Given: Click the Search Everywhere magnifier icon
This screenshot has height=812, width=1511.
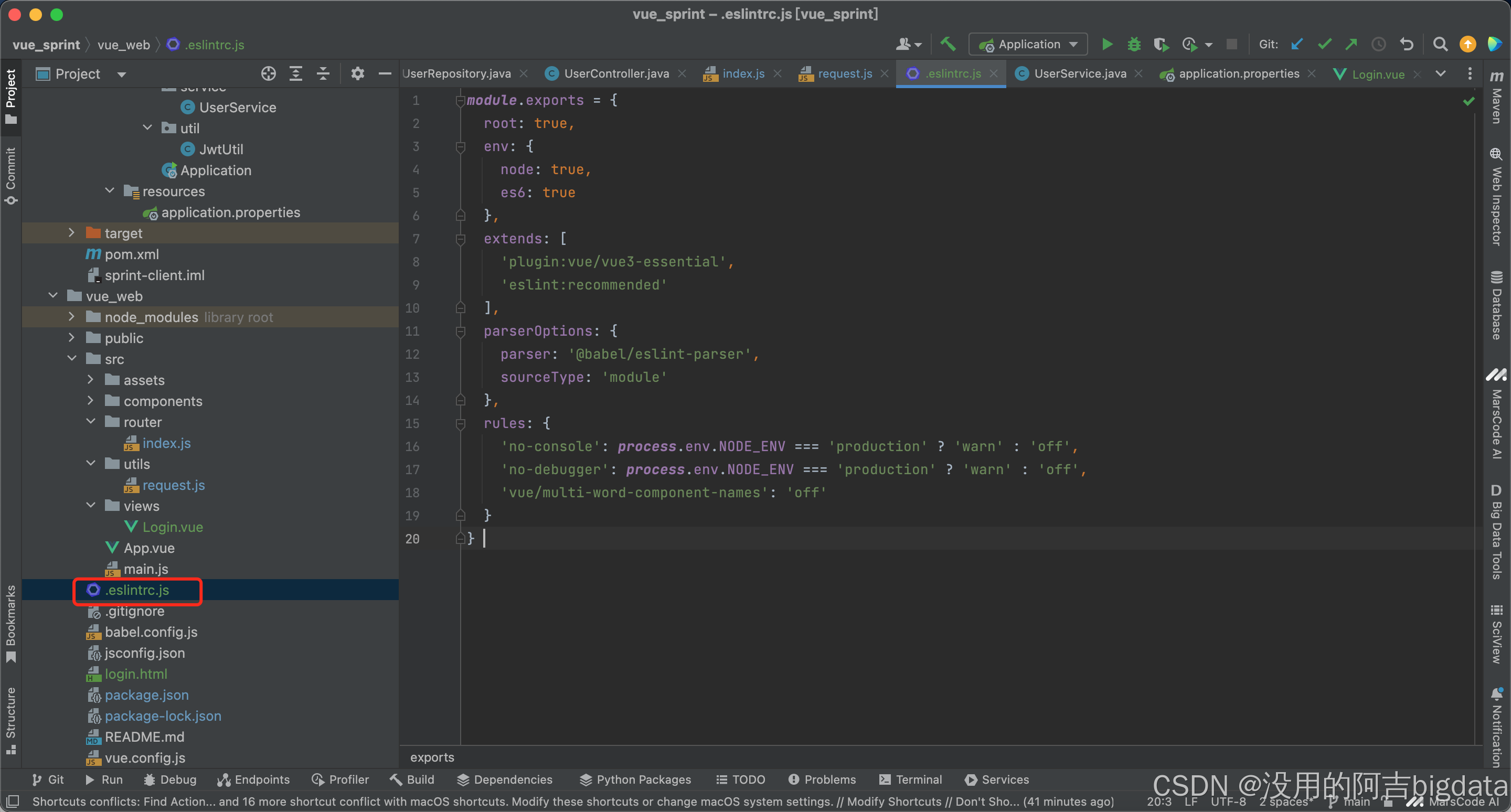Looking at the screenshot, I should (x=1440, y=45).
